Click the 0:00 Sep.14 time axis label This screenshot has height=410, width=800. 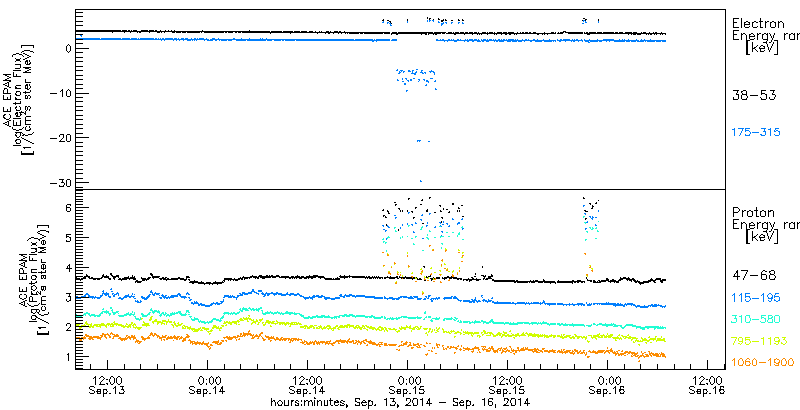(207, 385)
